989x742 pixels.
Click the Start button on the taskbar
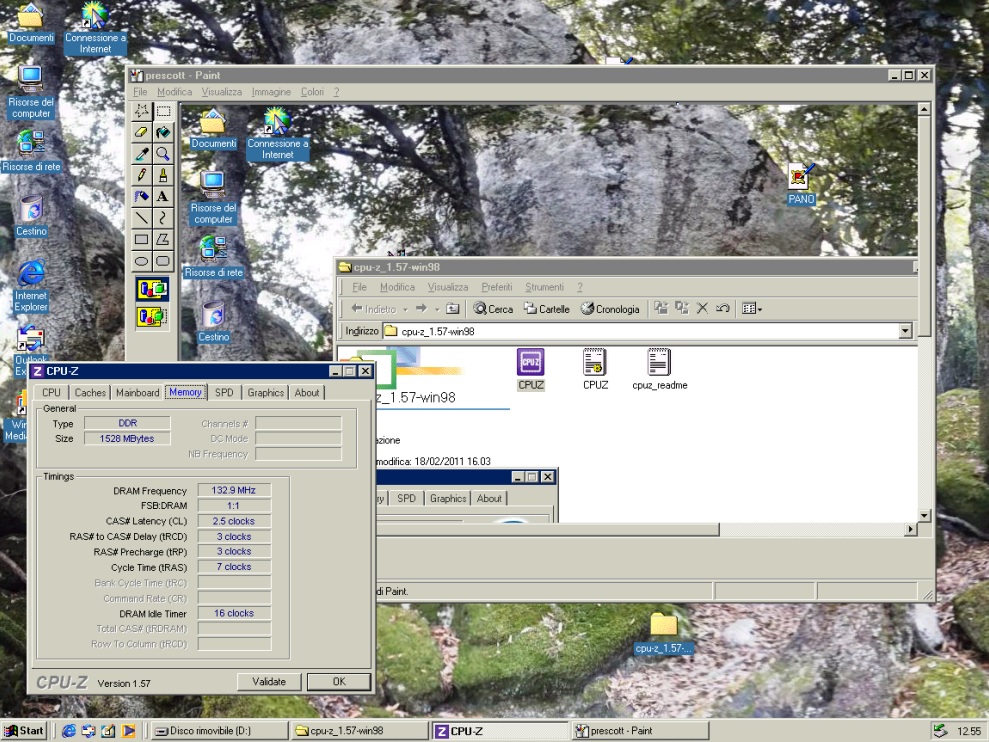click(25, 731)
